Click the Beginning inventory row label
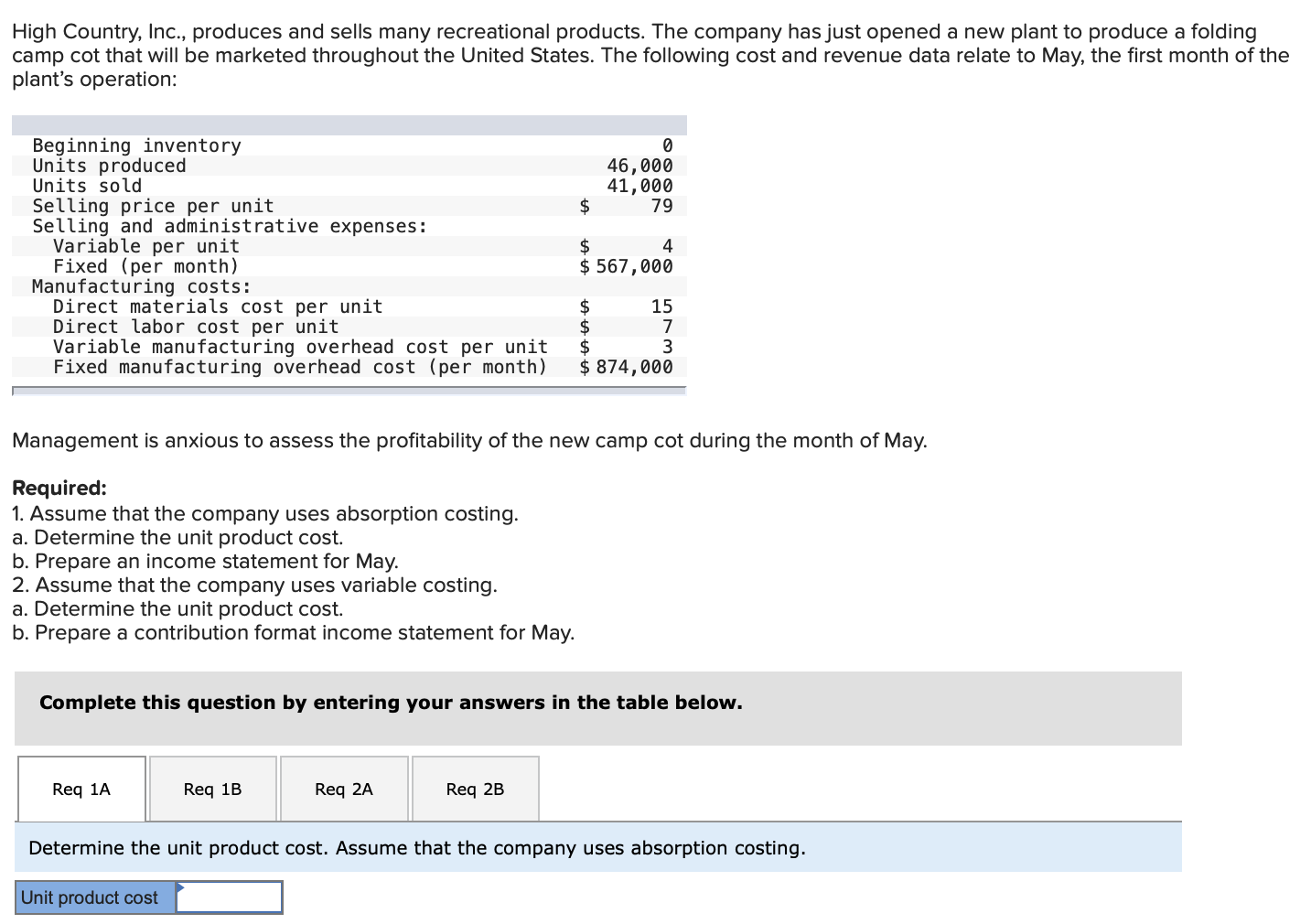Viewport: 1311px width, 924px height. pos(136,145)
